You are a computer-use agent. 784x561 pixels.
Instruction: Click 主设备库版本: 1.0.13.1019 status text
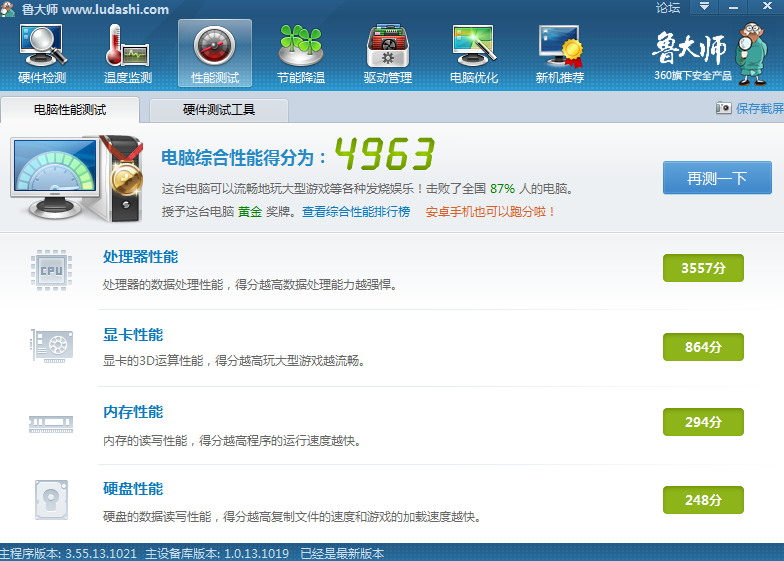tap(217, 554)
